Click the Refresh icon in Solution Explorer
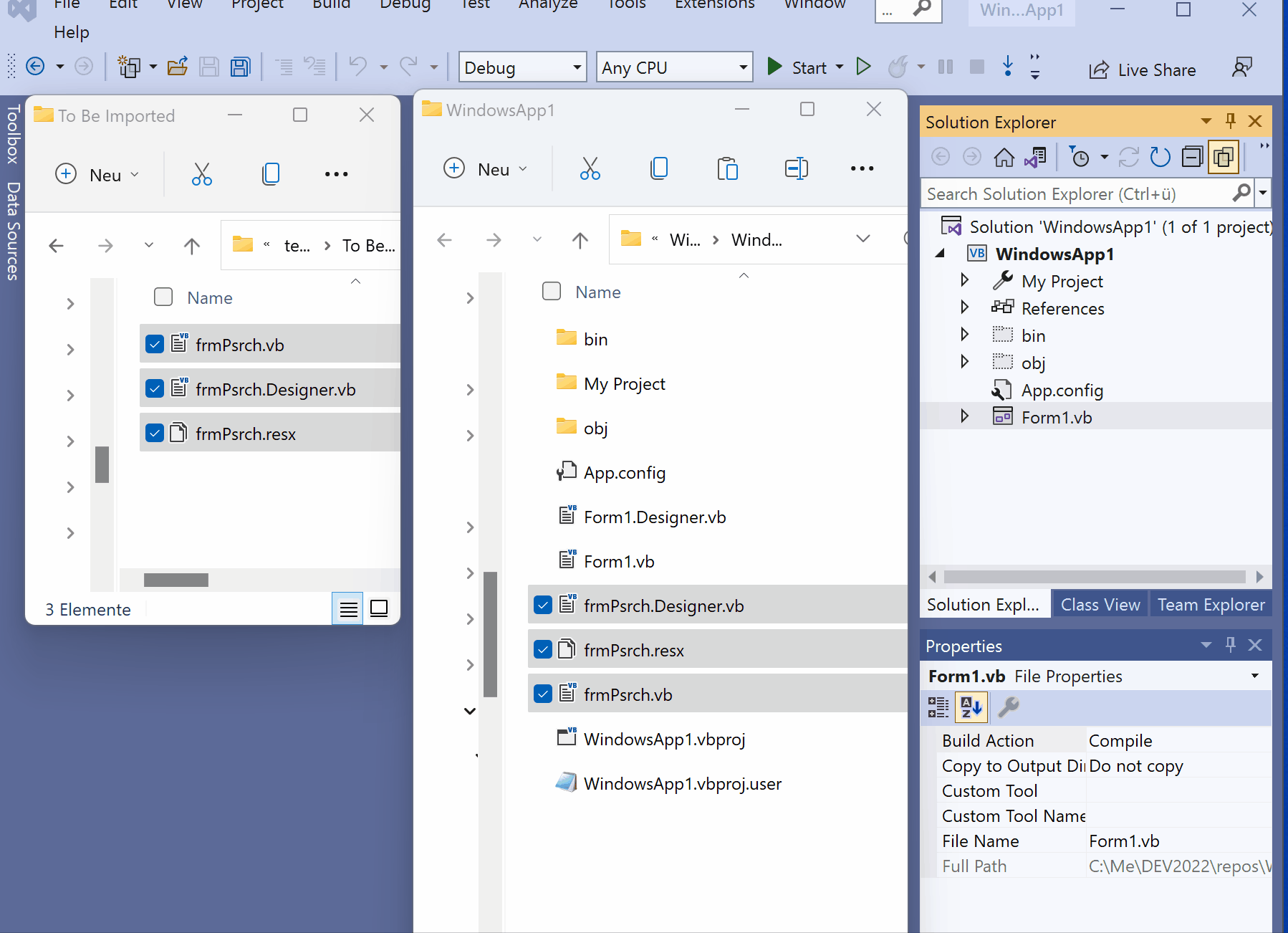Image resolution: width=1288 pixels, height=933 pixels. coord(1160,156)
